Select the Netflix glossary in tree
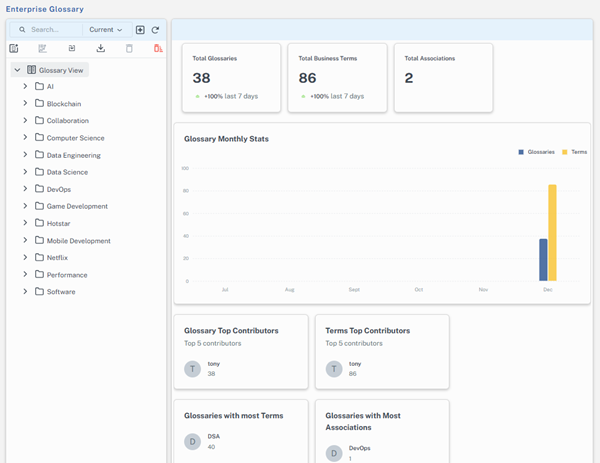The image size is (600, 463). coord(57,257)
